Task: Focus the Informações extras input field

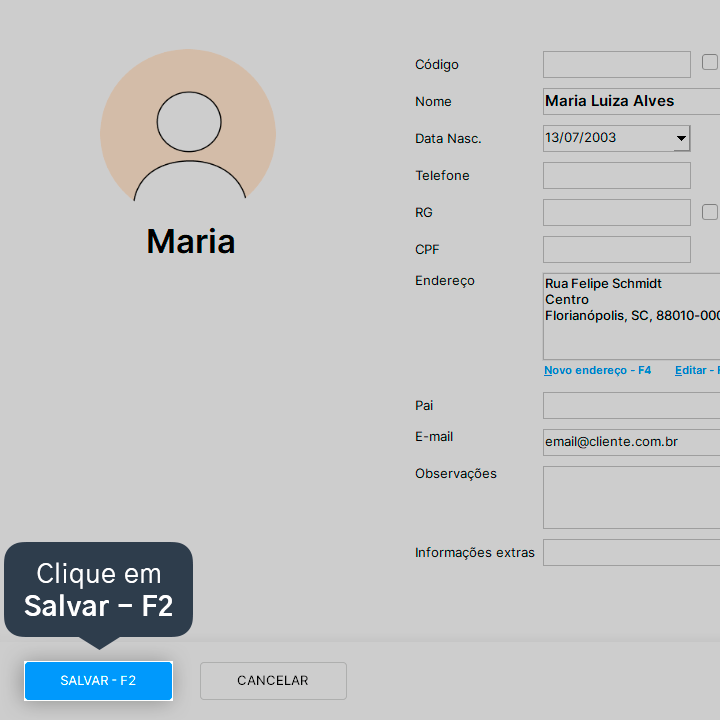Action: [631, 552]
